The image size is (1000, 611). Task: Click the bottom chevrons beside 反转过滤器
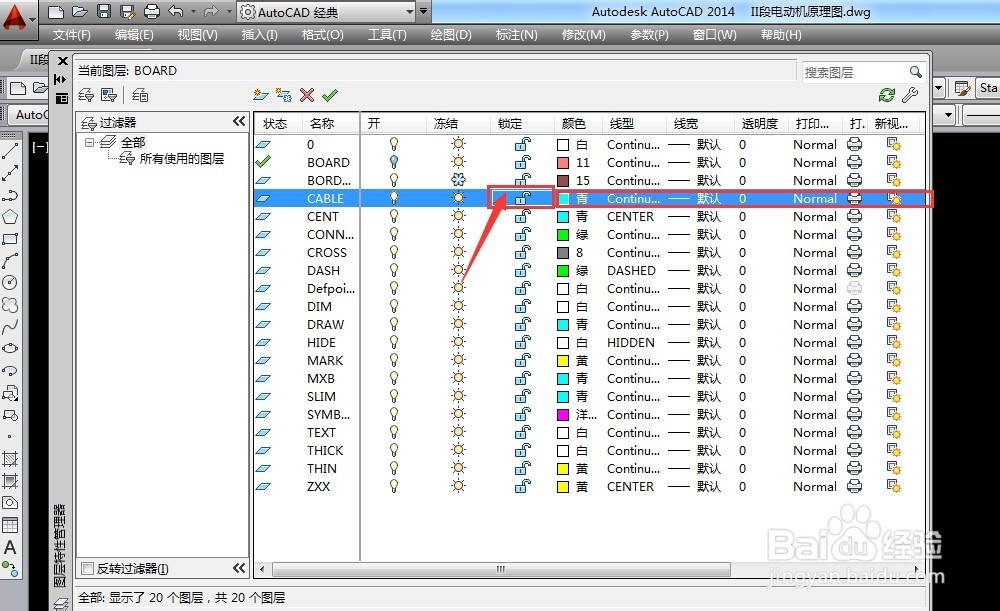click(x=239, y=568)
